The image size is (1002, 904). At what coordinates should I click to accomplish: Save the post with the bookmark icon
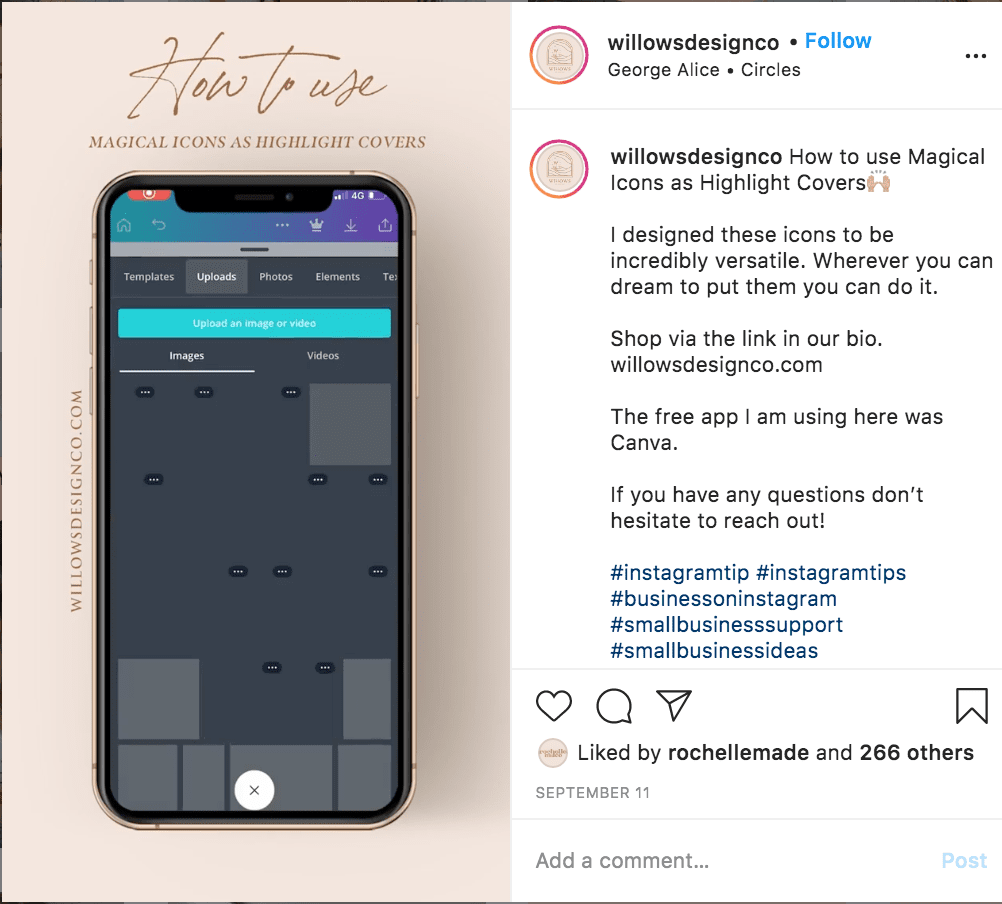(x=971, y=706)
